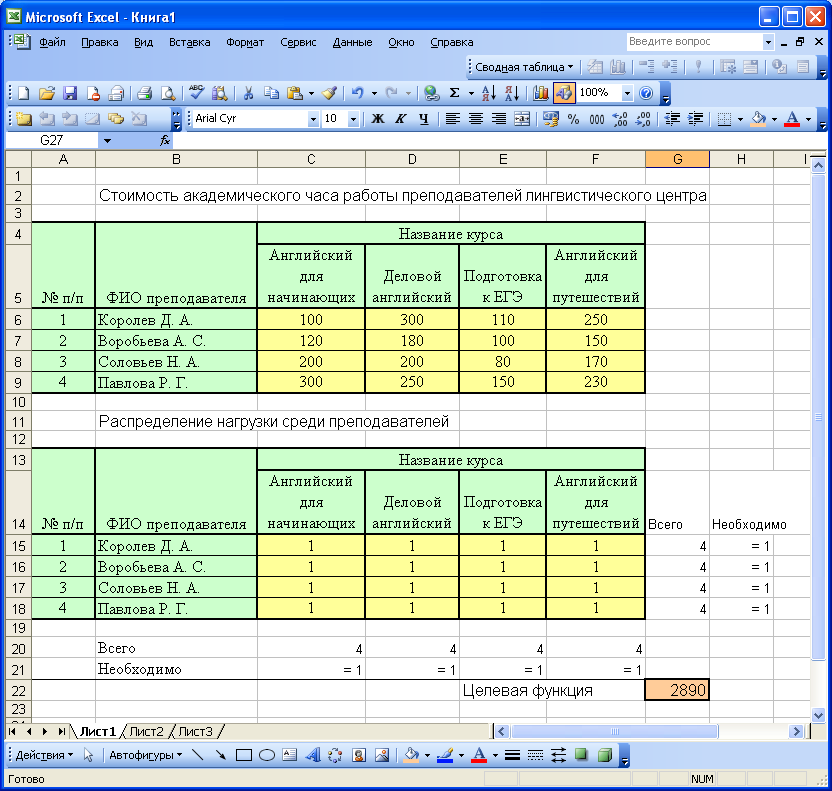Toggle Underline (Ч) formatting
The height and width of the screenshot is (791, 832).
click(x=423, y=119)
